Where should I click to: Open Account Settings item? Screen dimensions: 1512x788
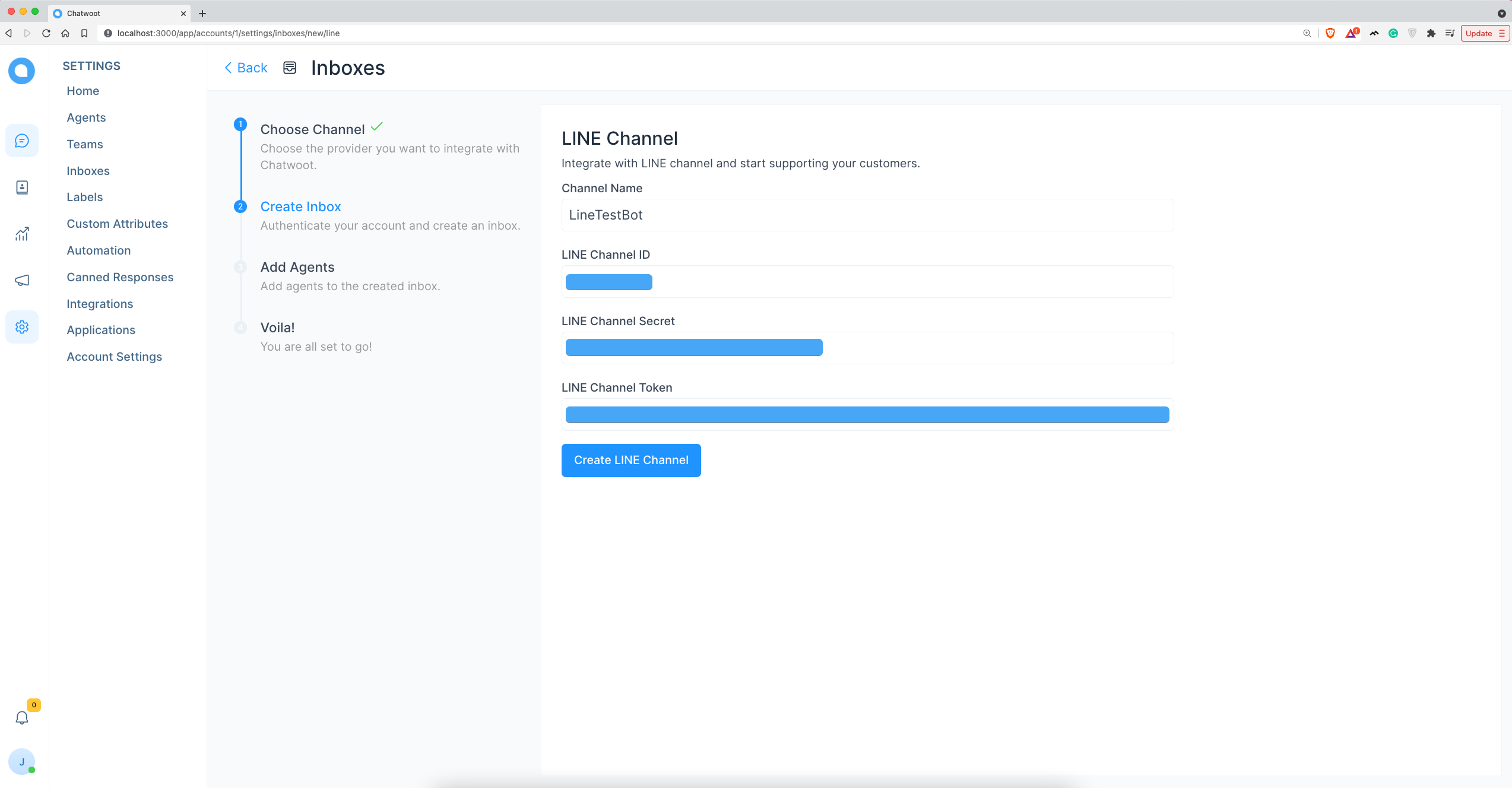point(114,357)
